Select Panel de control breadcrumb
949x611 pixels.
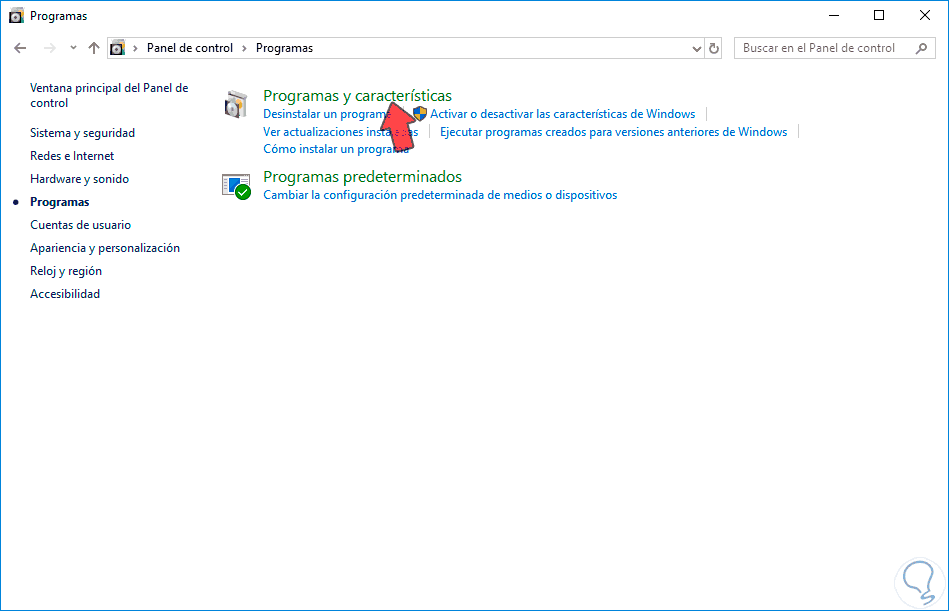(189, 48)
